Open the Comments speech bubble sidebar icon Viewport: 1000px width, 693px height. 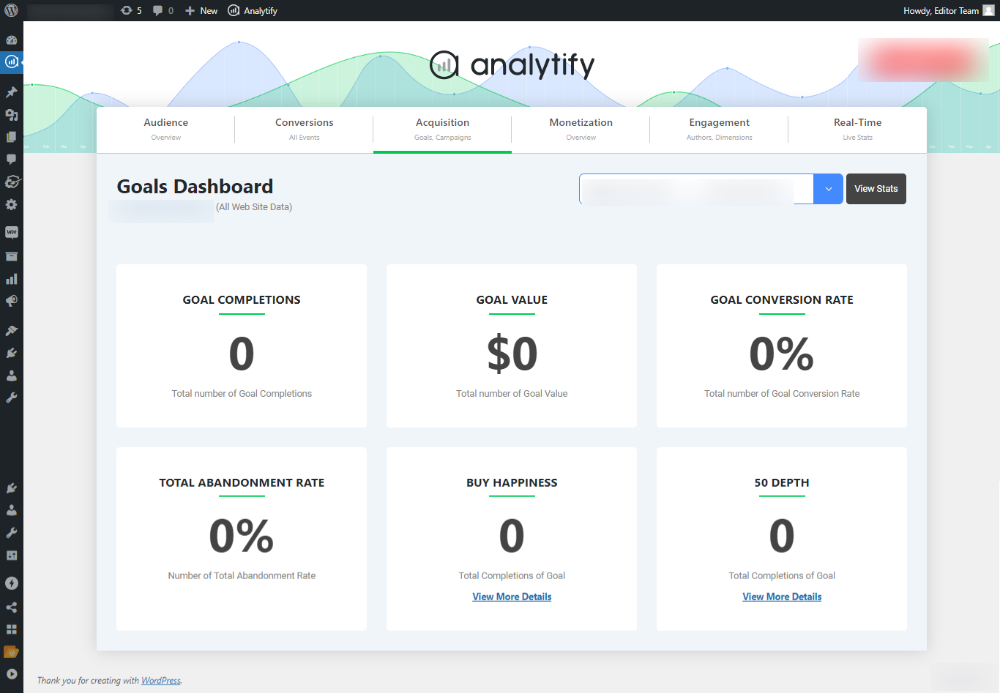(x=11, y=159)
